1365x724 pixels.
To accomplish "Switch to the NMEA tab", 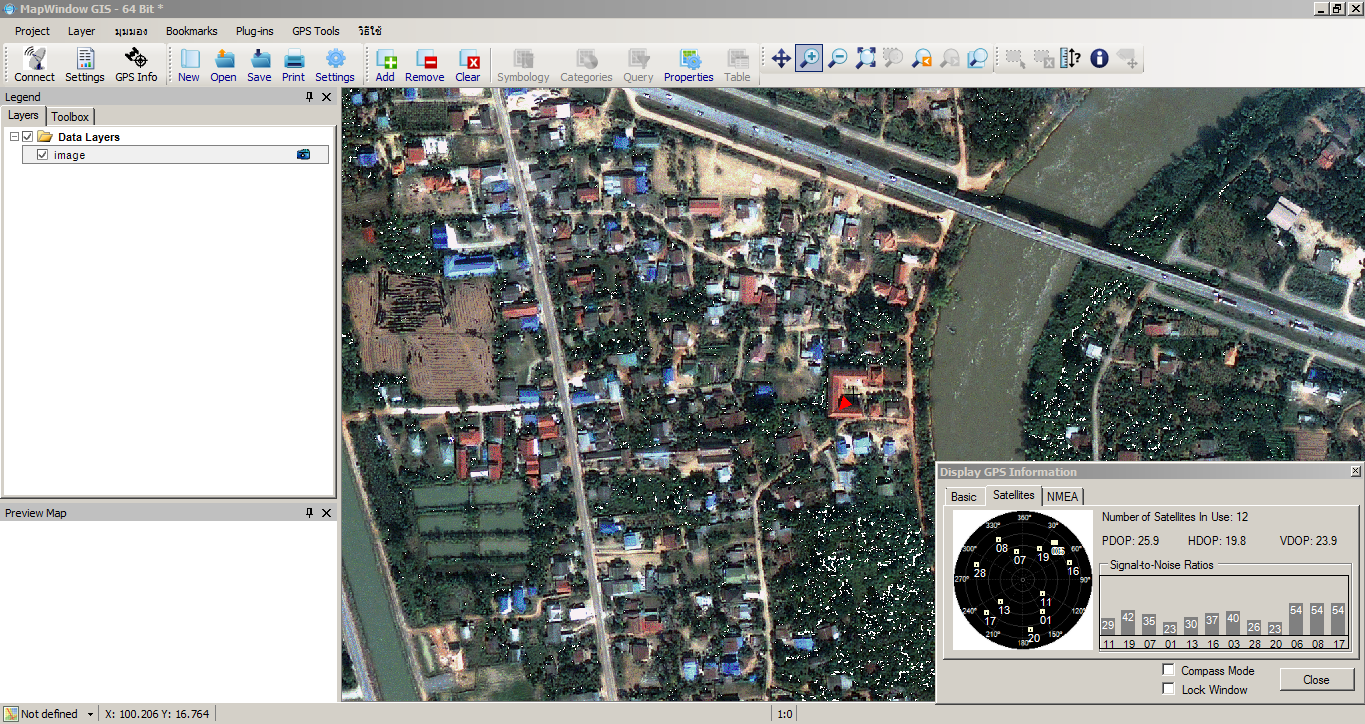I will [x=1062, y=495].
